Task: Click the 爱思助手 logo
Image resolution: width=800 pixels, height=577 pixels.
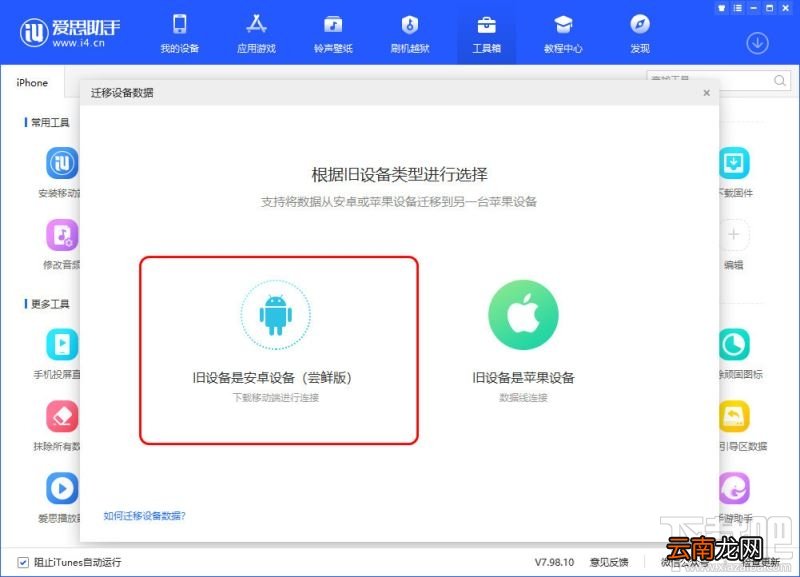Action: coord(70,32)
